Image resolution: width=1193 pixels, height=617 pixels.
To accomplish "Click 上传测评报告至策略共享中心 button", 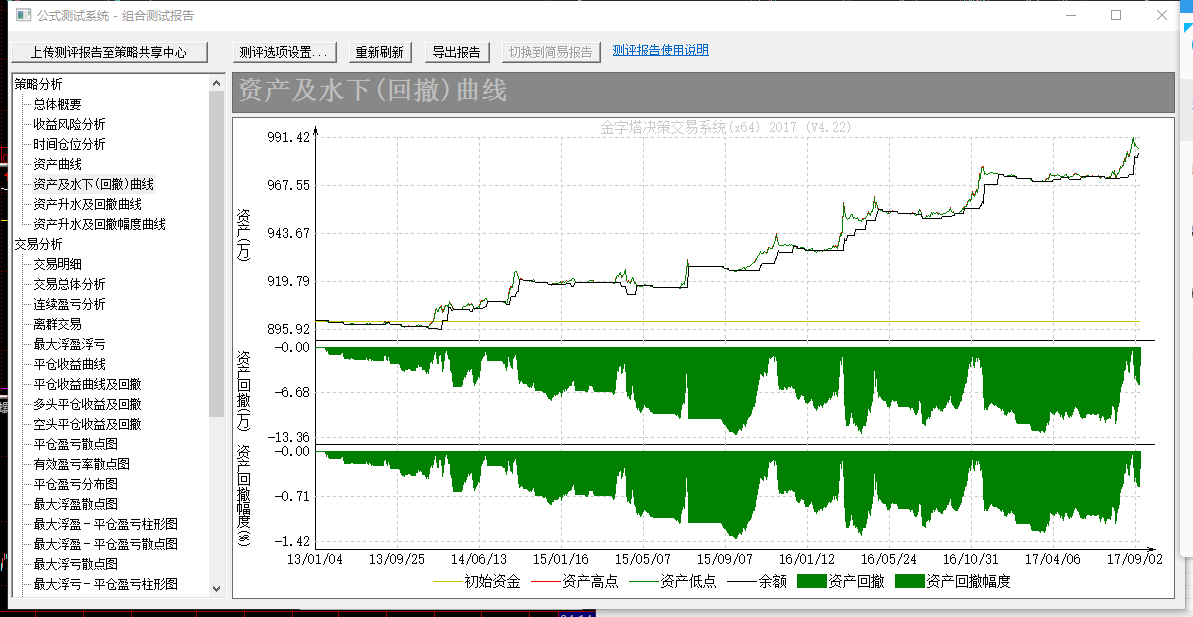I will [x=108, y=52].
